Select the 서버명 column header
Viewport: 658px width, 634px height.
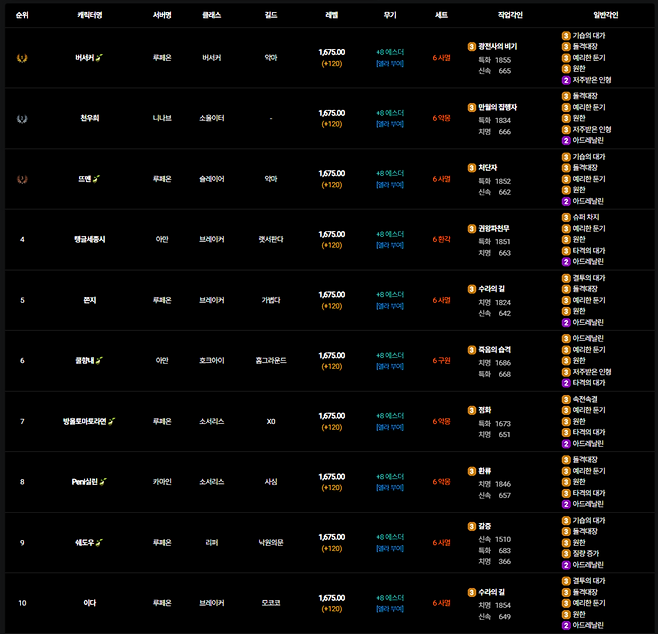click(161, 16)
